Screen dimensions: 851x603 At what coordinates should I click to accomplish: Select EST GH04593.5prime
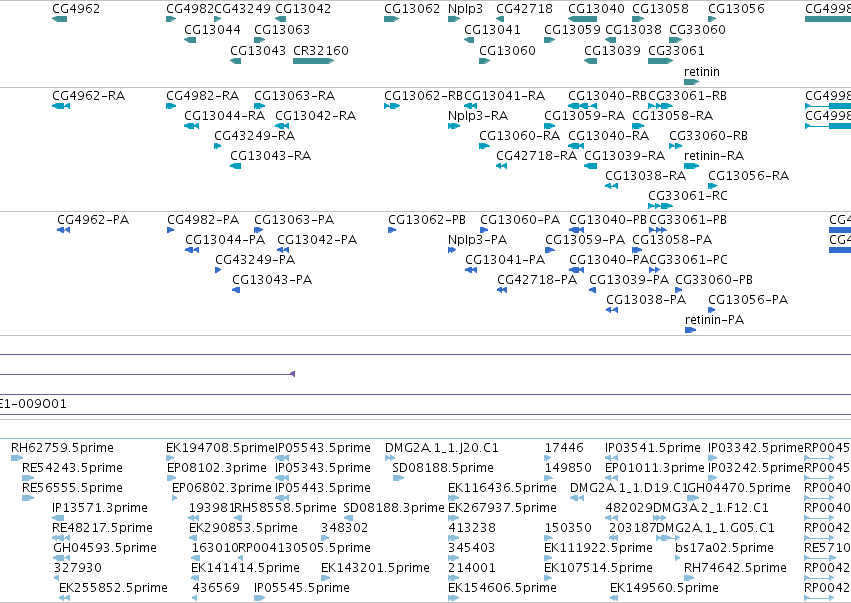(105, 548)
